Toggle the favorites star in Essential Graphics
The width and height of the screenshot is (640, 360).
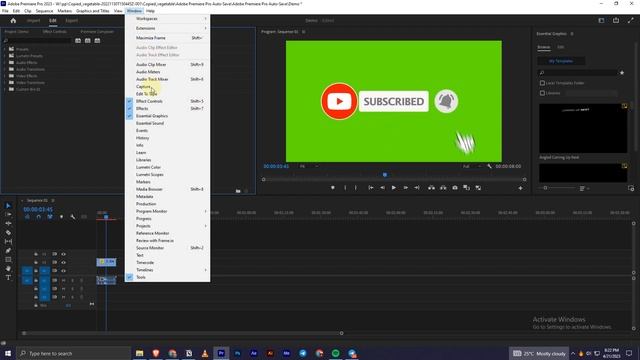pyautogui.click(x=622, y=73)
